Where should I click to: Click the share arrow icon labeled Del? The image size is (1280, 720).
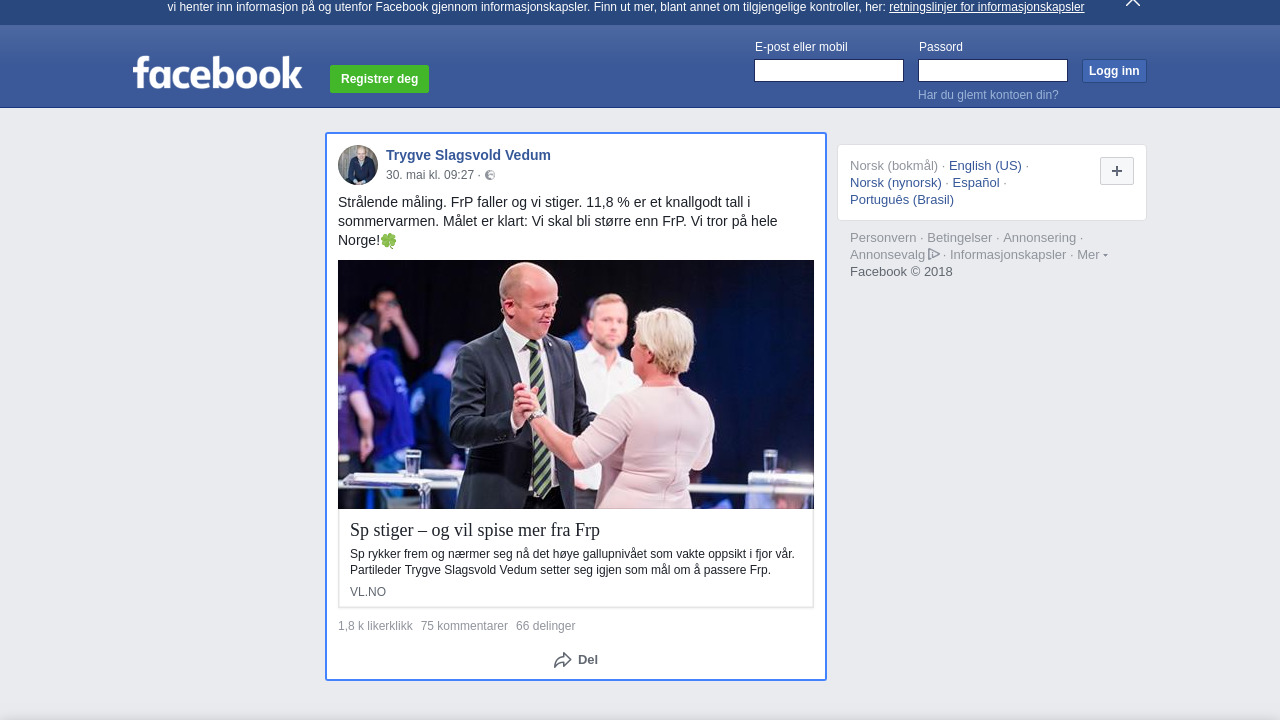563,660
